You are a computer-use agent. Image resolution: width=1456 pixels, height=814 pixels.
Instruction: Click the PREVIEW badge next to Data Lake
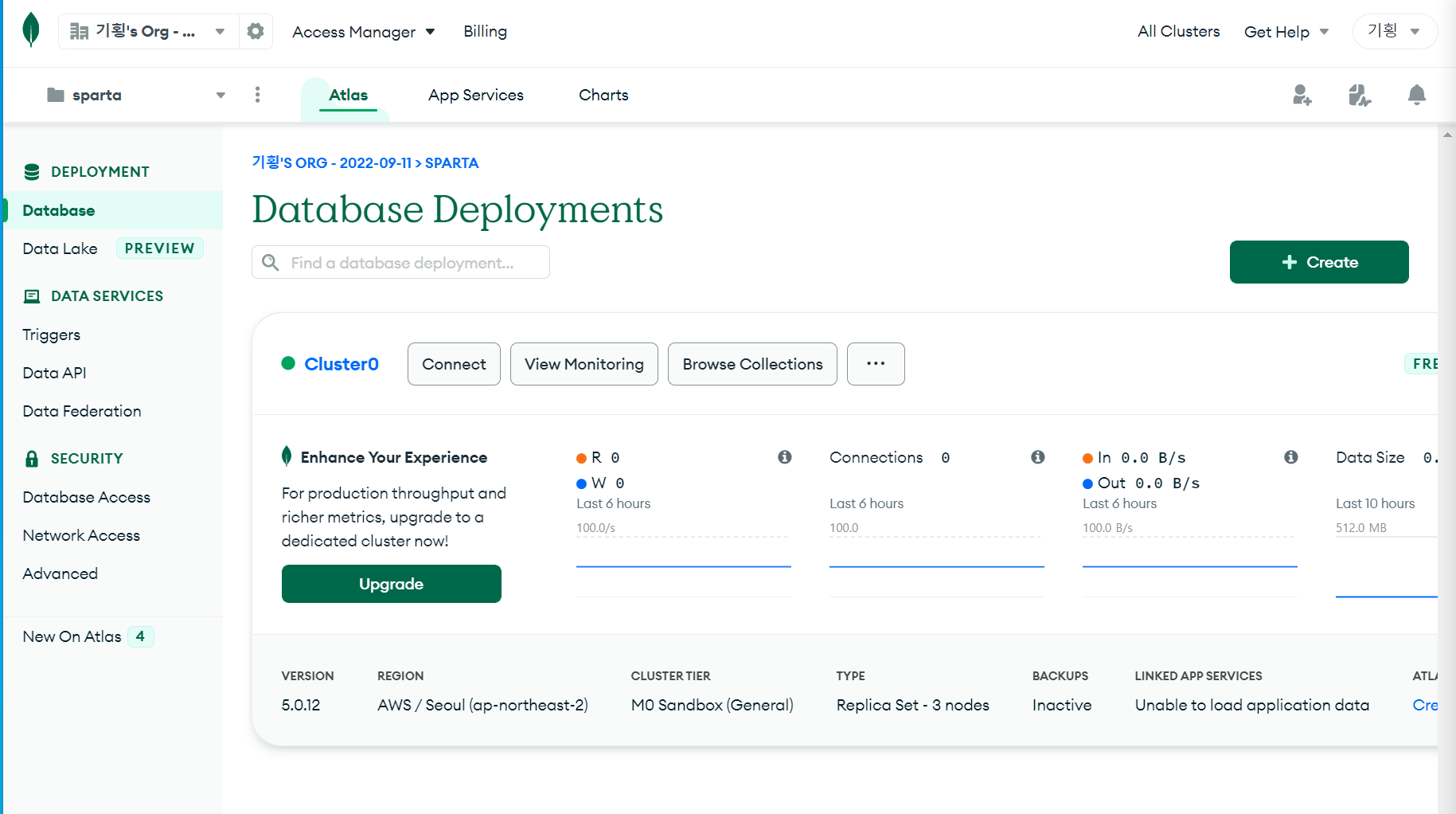(160, 249)
